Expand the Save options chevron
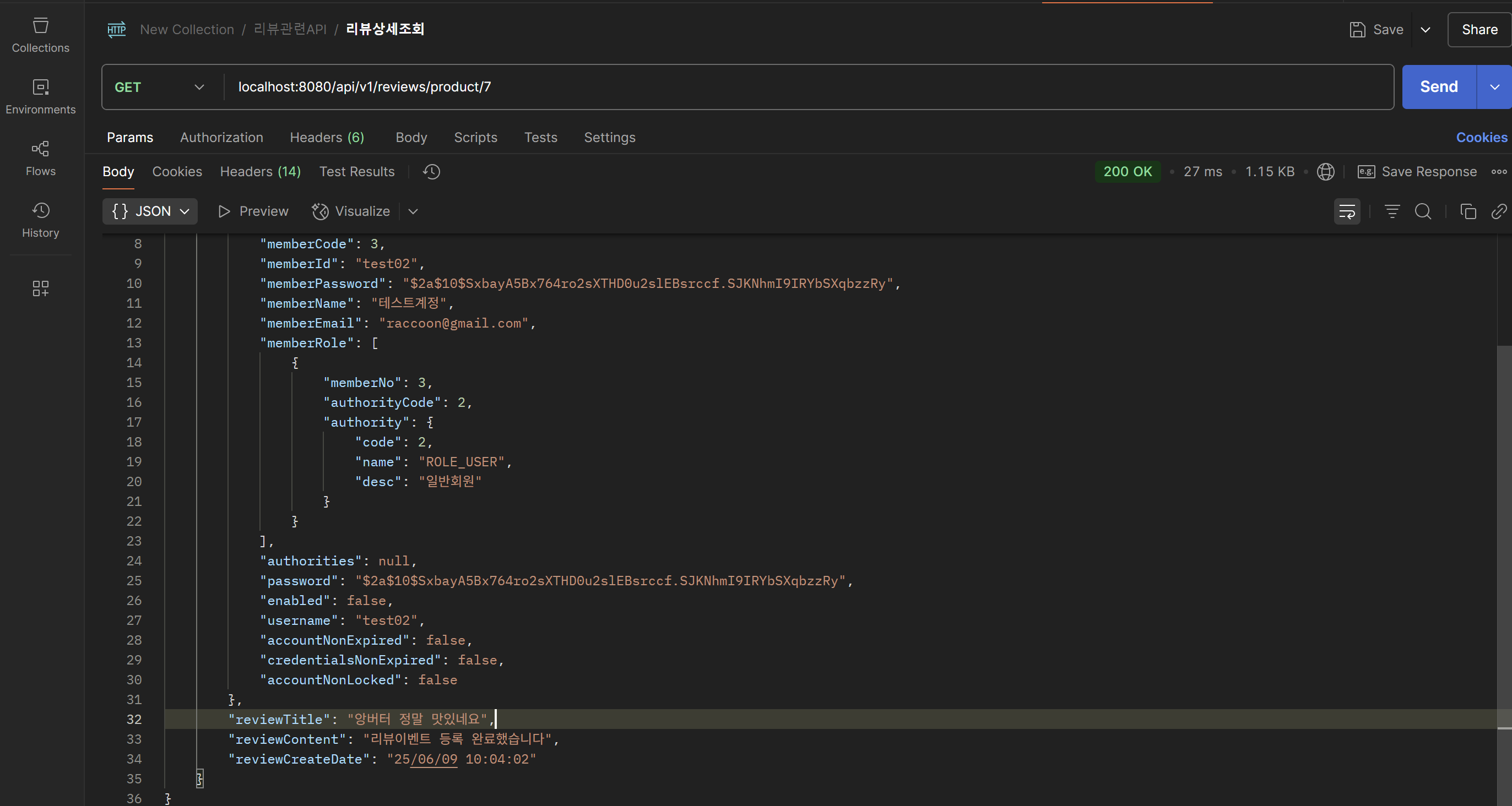This screenshot has width=1512, height=806. click(1425, 30)
